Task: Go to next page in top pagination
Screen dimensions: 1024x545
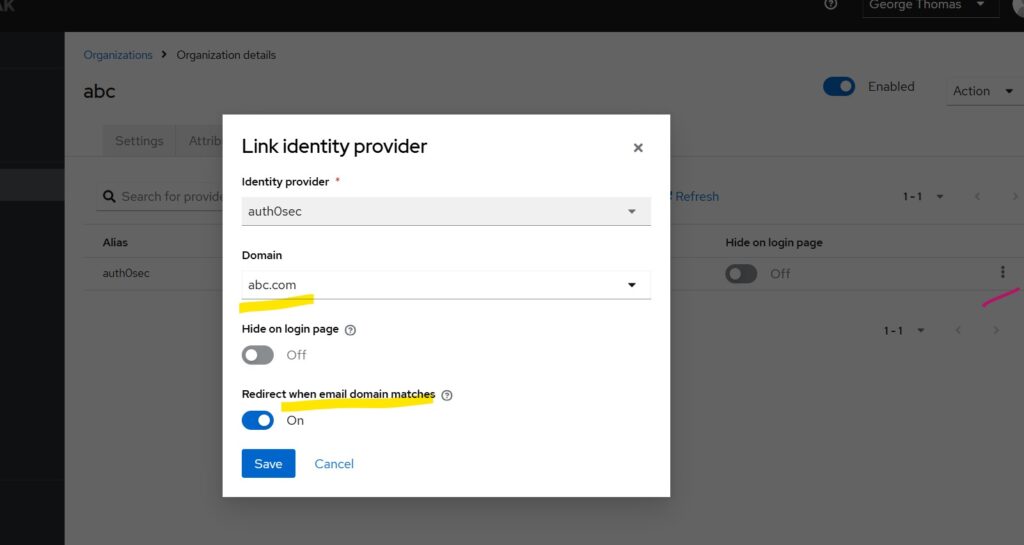Action: [x=1013, y=197]
